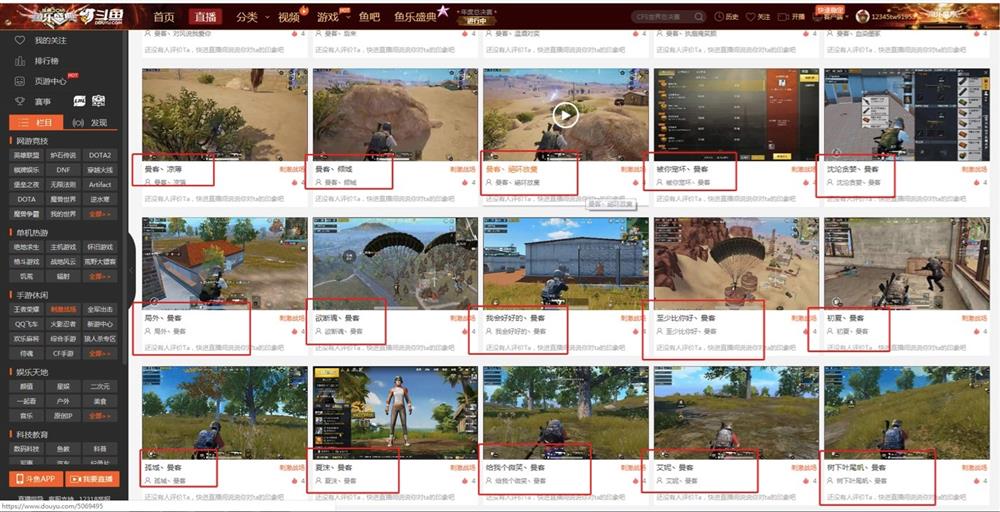Select the 颜值 category
The width and height of the screenshot is (1000, 512).
click(27, 386)
